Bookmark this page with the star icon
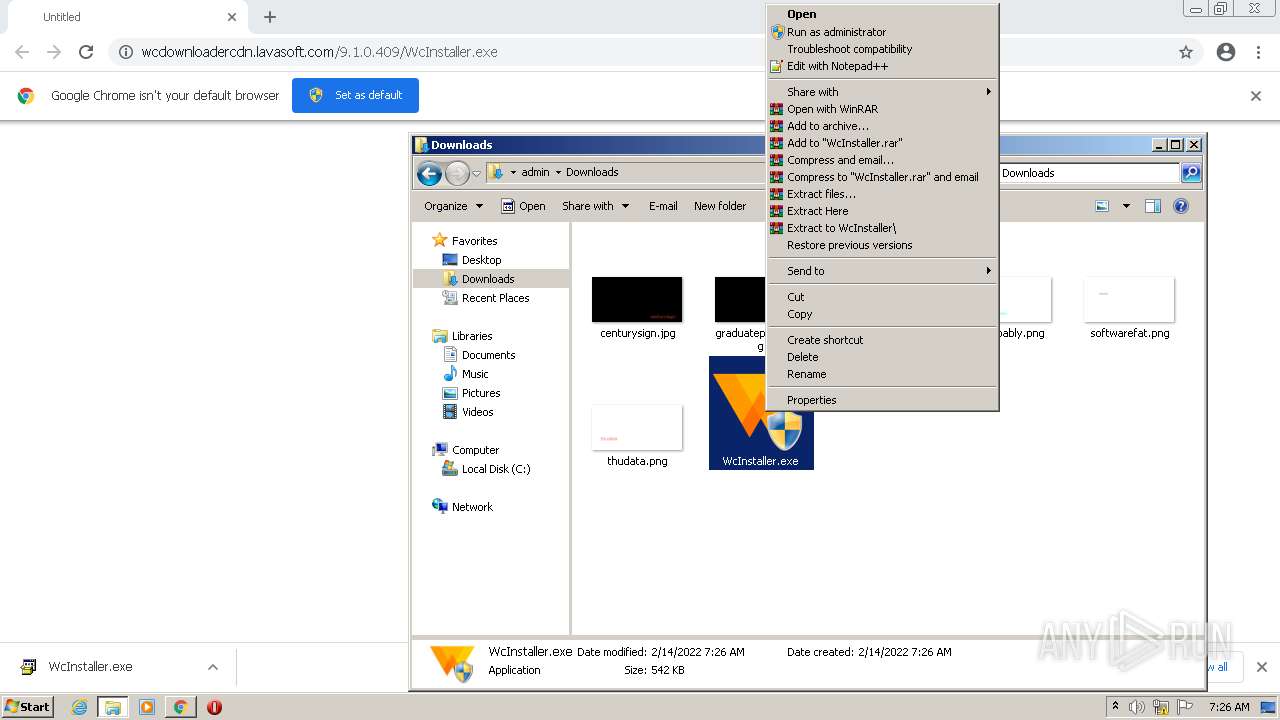The height and width of the screenshot is (720, 1280). [x=1186, y=52]
